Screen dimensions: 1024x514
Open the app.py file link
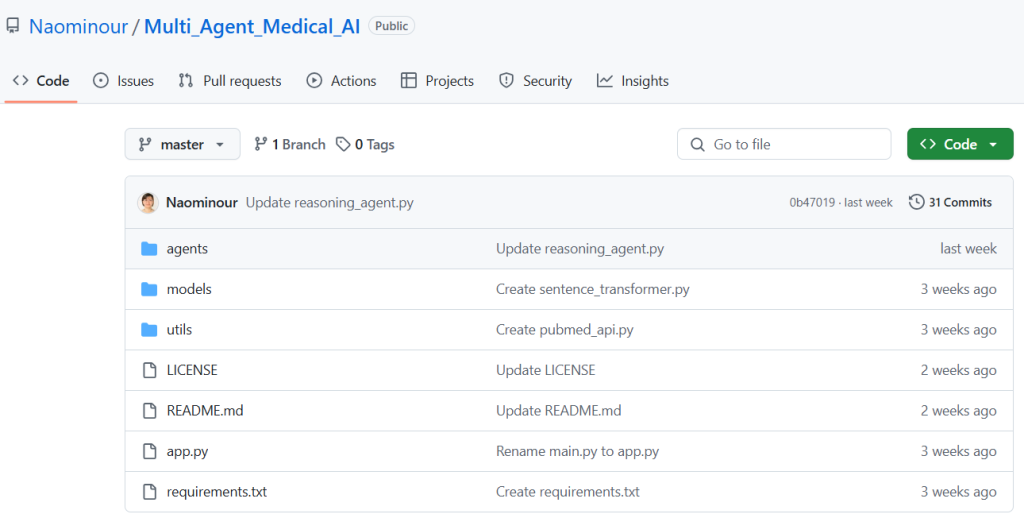pyautogui.click(x=187, y=451)
